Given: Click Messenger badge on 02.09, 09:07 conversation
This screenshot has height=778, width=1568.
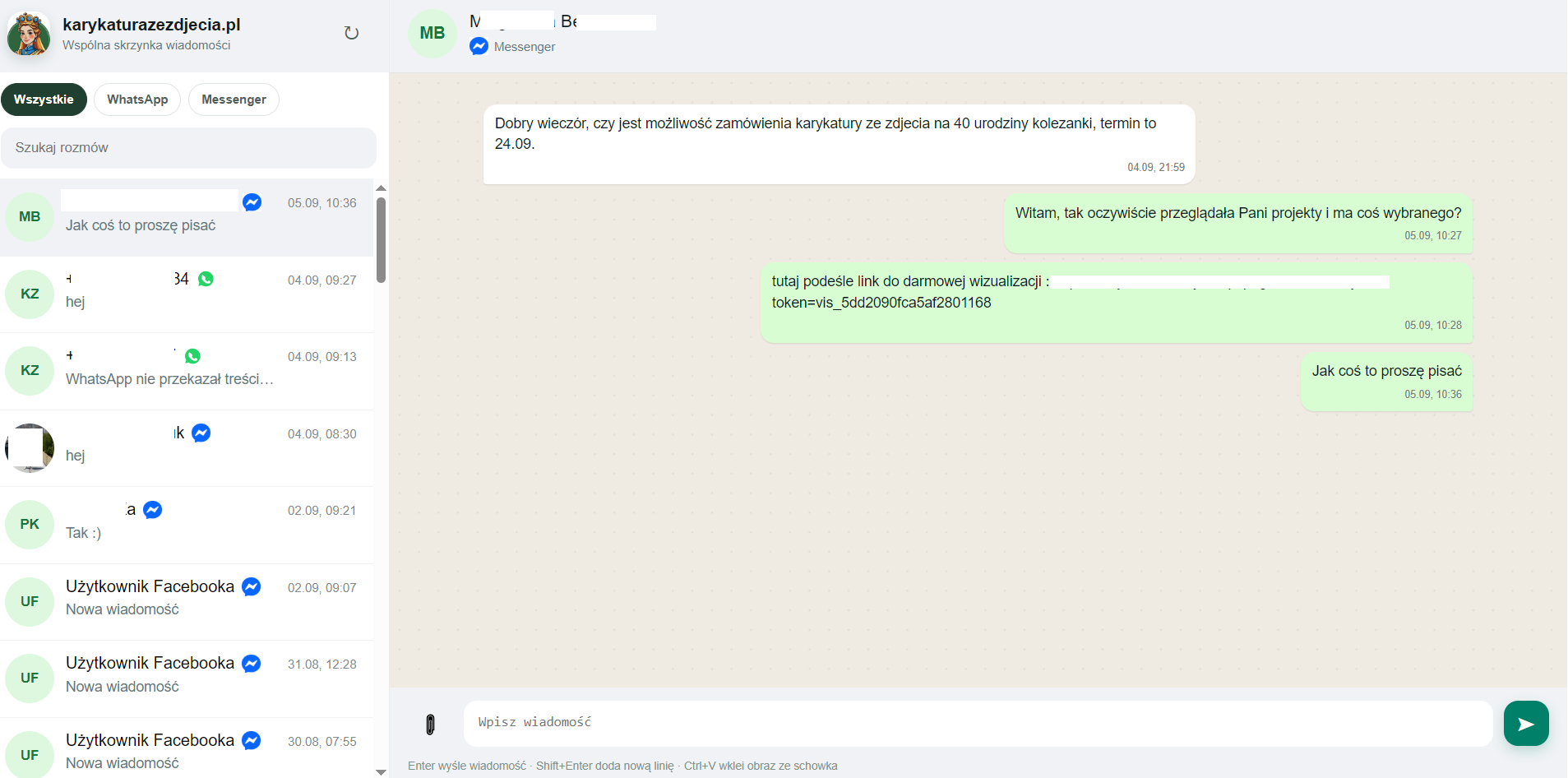Looking at the screenshot, I should click(x=252, y=586).
